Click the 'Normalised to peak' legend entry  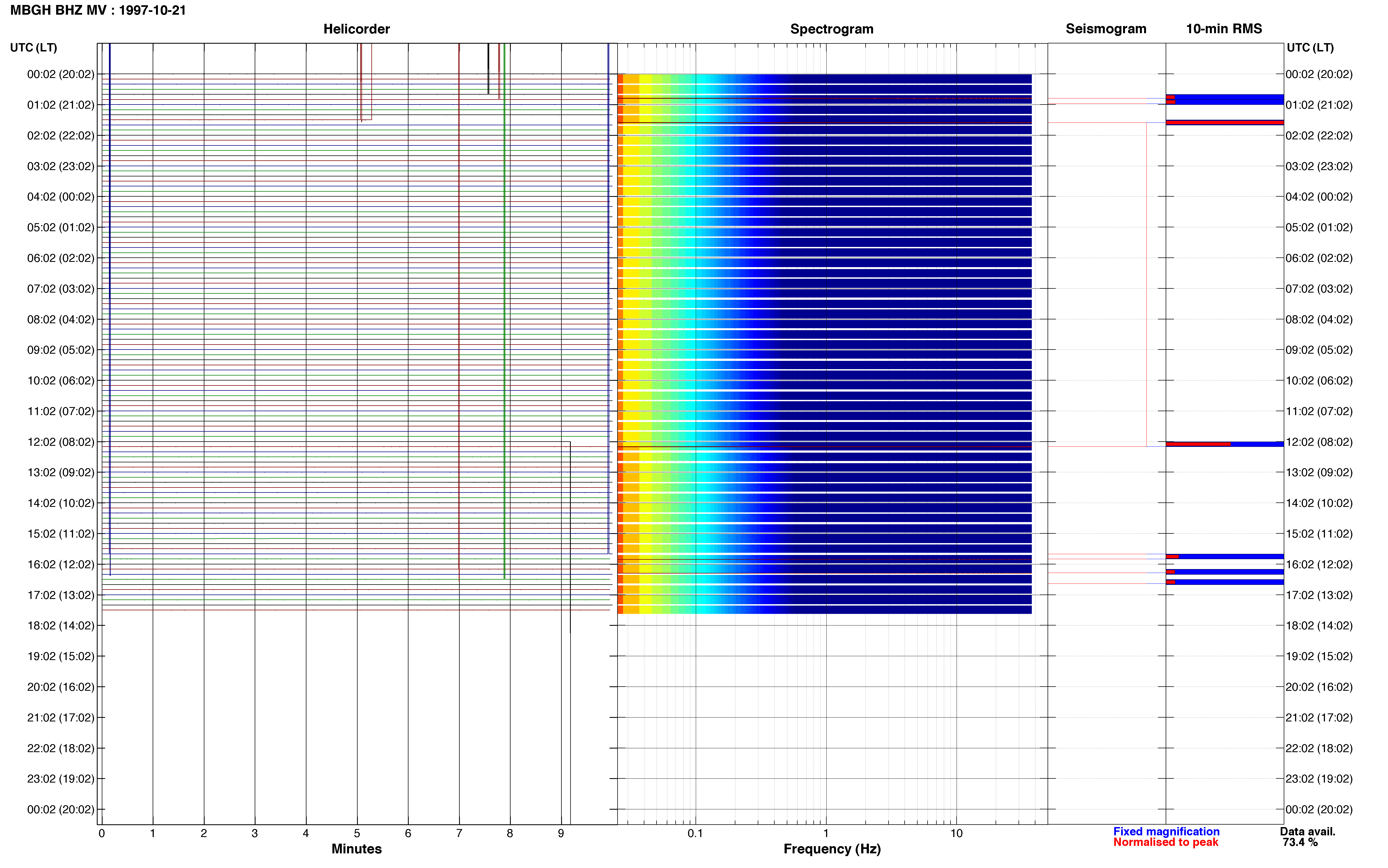click(1165, 843)
